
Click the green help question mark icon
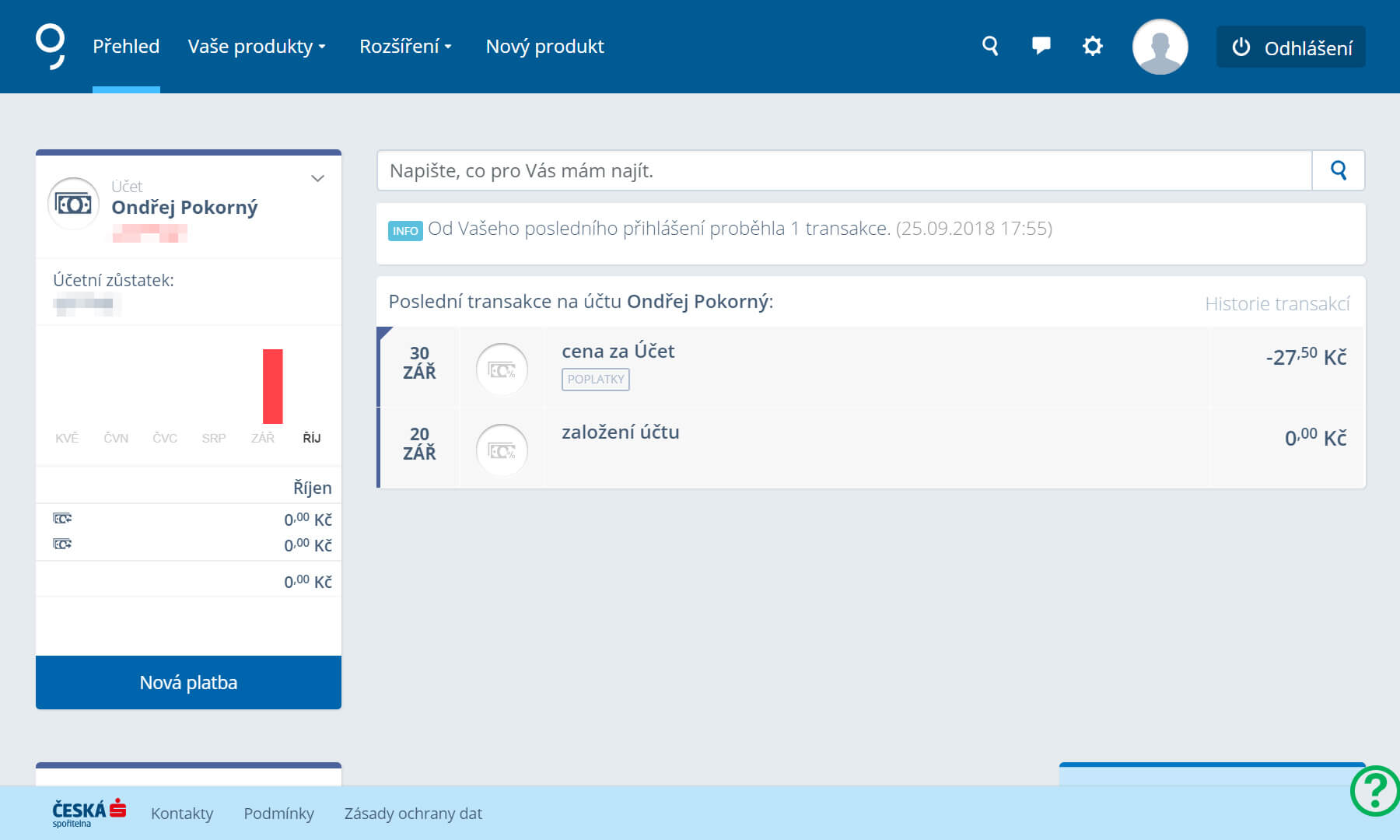[x=1375, y=791]
